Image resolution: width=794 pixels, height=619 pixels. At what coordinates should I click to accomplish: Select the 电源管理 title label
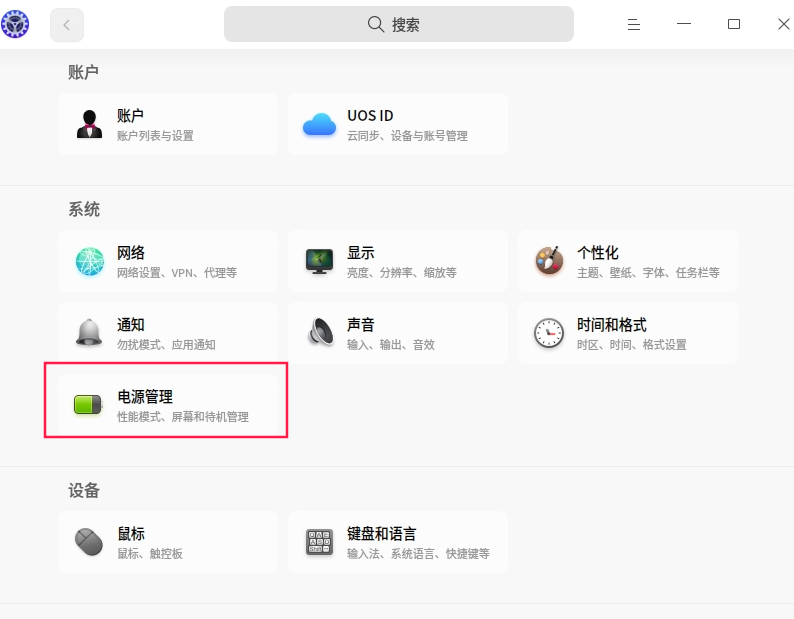click(x=145, y=397)
